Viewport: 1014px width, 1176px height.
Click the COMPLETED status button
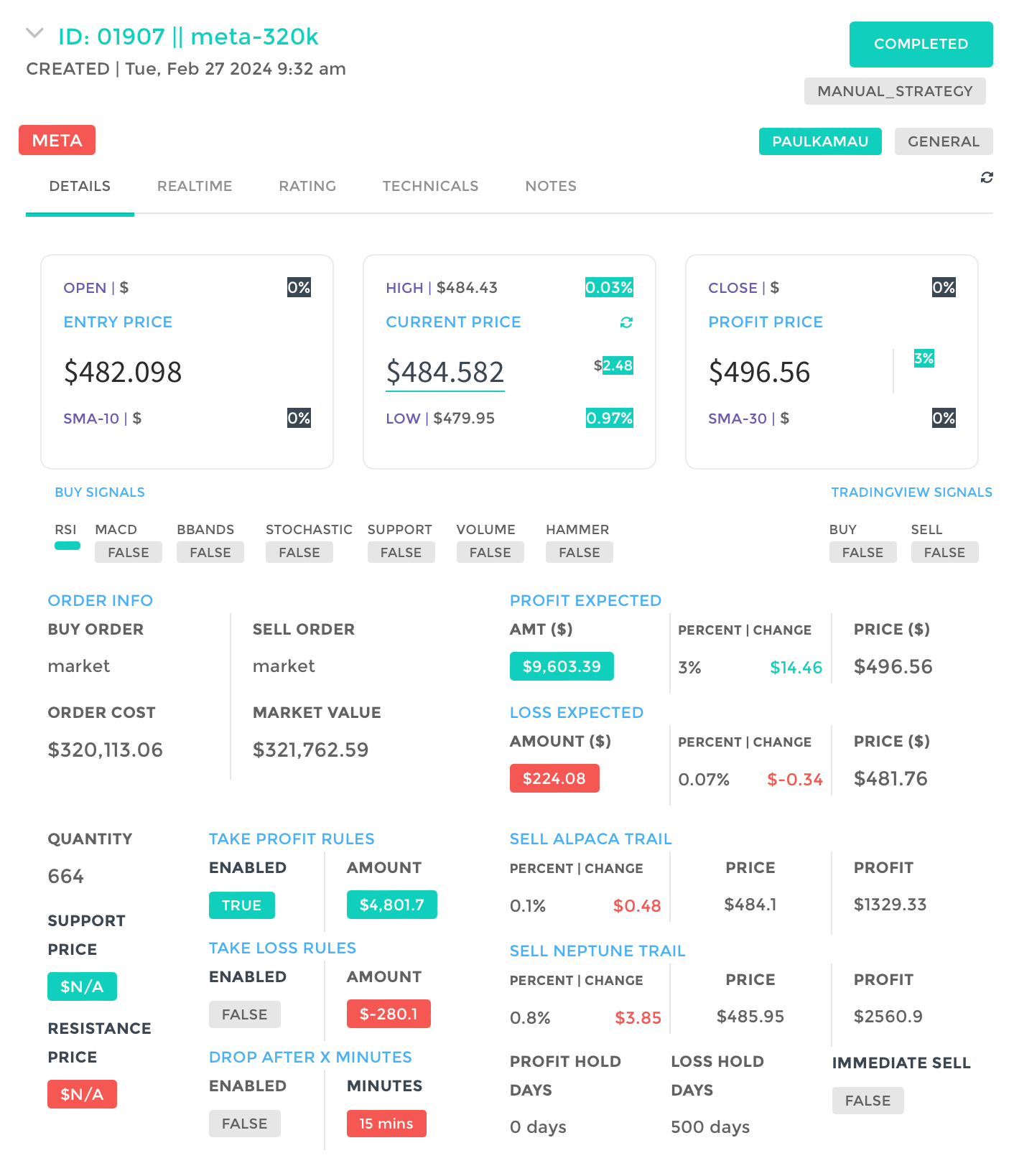pyautogui.click(x=921, y=44)
